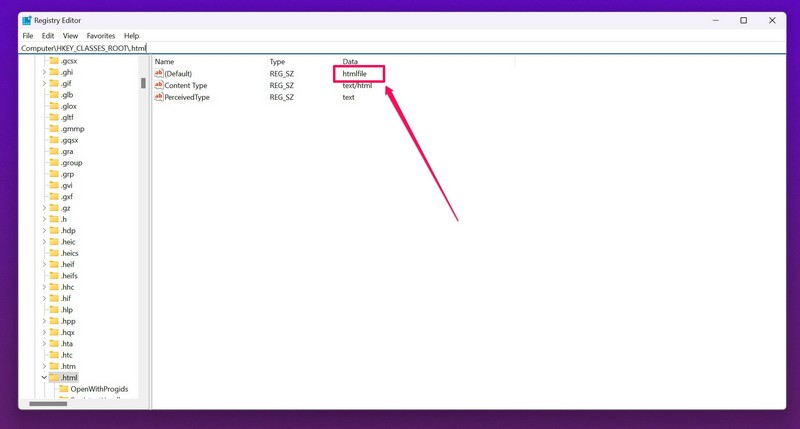Expand the .heic key

[x=44, y=242]
